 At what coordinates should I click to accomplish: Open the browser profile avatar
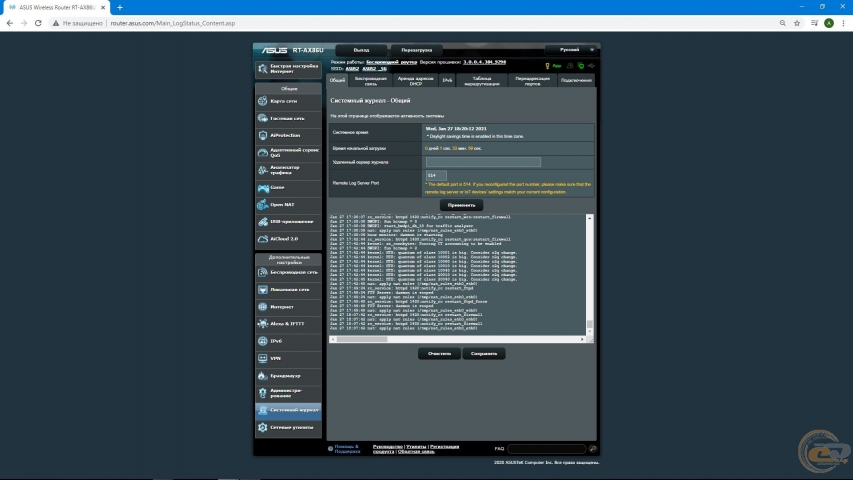(x=829, y=23)
